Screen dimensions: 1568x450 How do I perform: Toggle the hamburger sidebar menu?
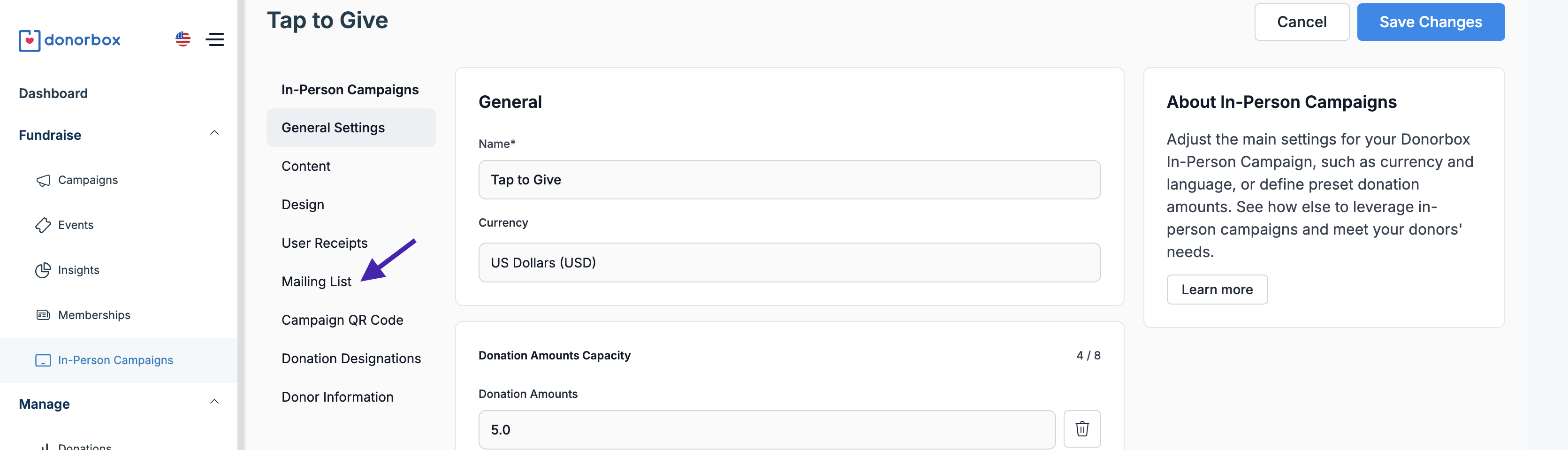(215, 39)
